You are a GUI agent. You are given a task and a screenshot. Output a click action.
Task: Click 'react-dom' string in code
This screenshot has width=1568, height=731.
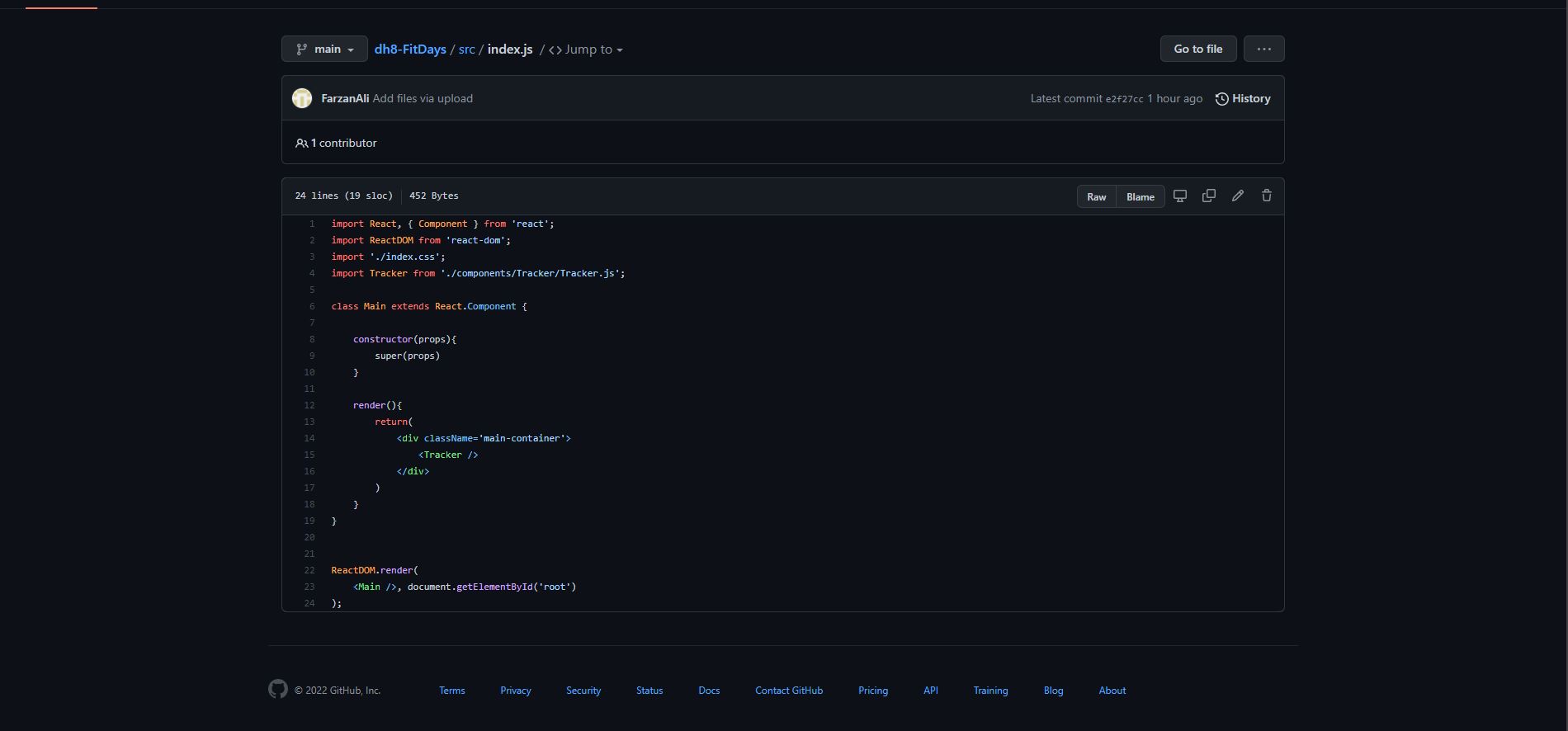pos(475,240)
